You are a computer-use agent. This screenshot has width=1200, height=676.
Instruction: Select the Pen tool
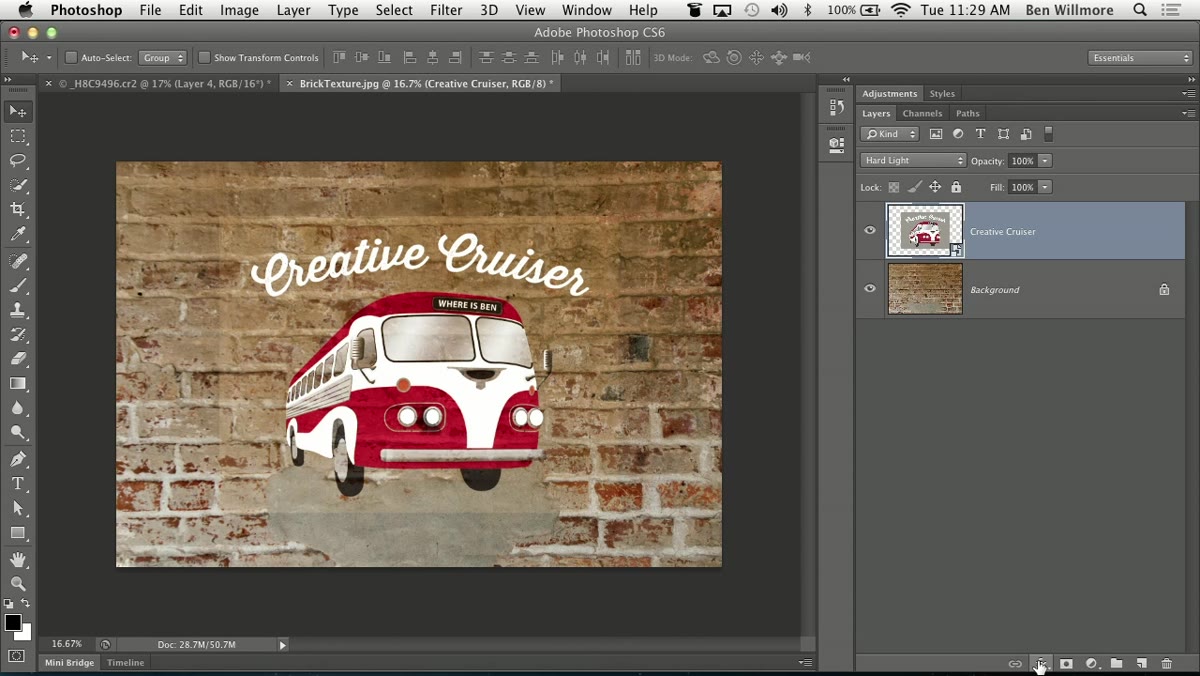(x=18, y=459)
